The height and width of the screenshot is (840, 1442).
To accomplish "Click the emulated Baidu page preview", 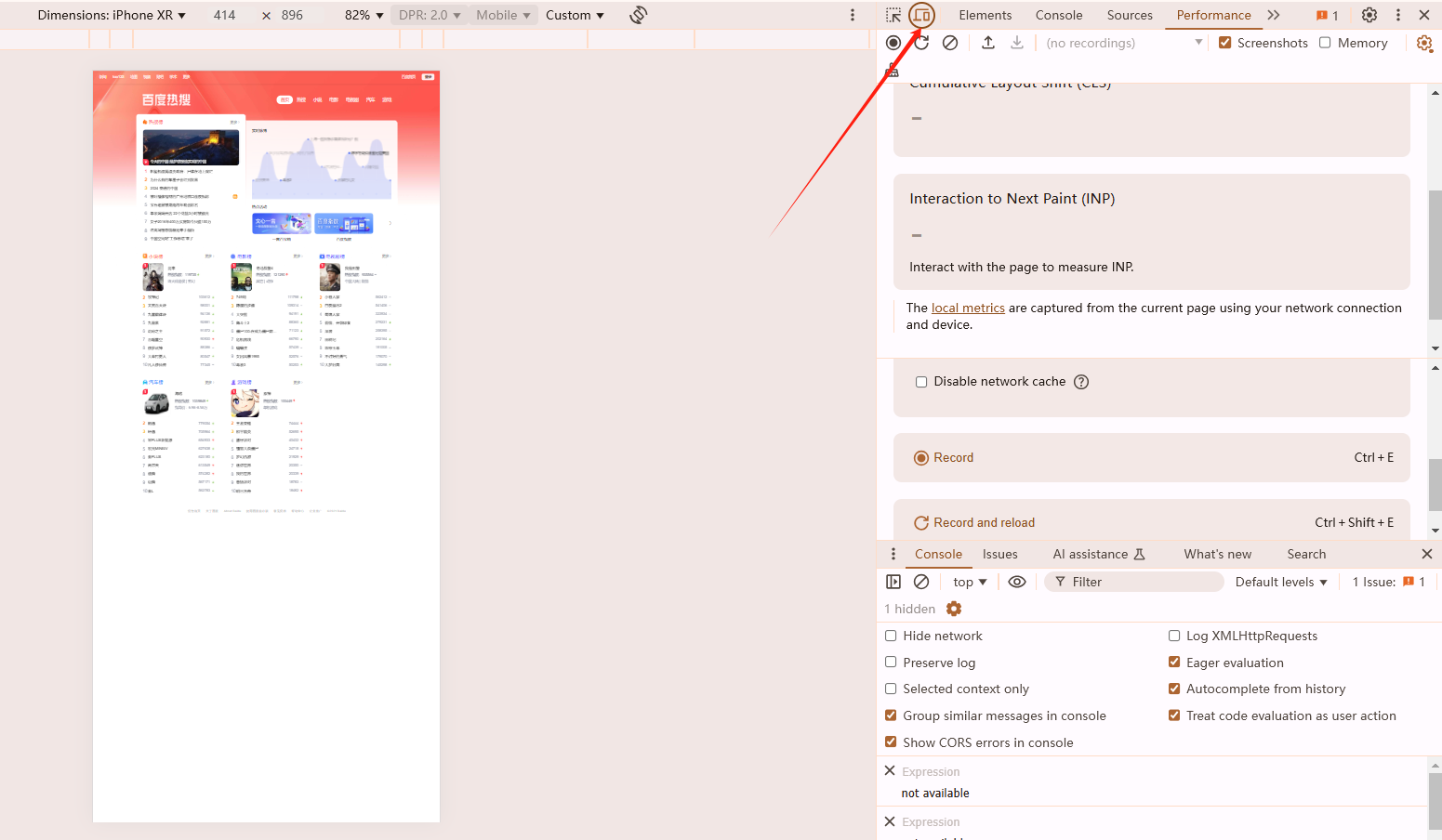I will [266, 446].
